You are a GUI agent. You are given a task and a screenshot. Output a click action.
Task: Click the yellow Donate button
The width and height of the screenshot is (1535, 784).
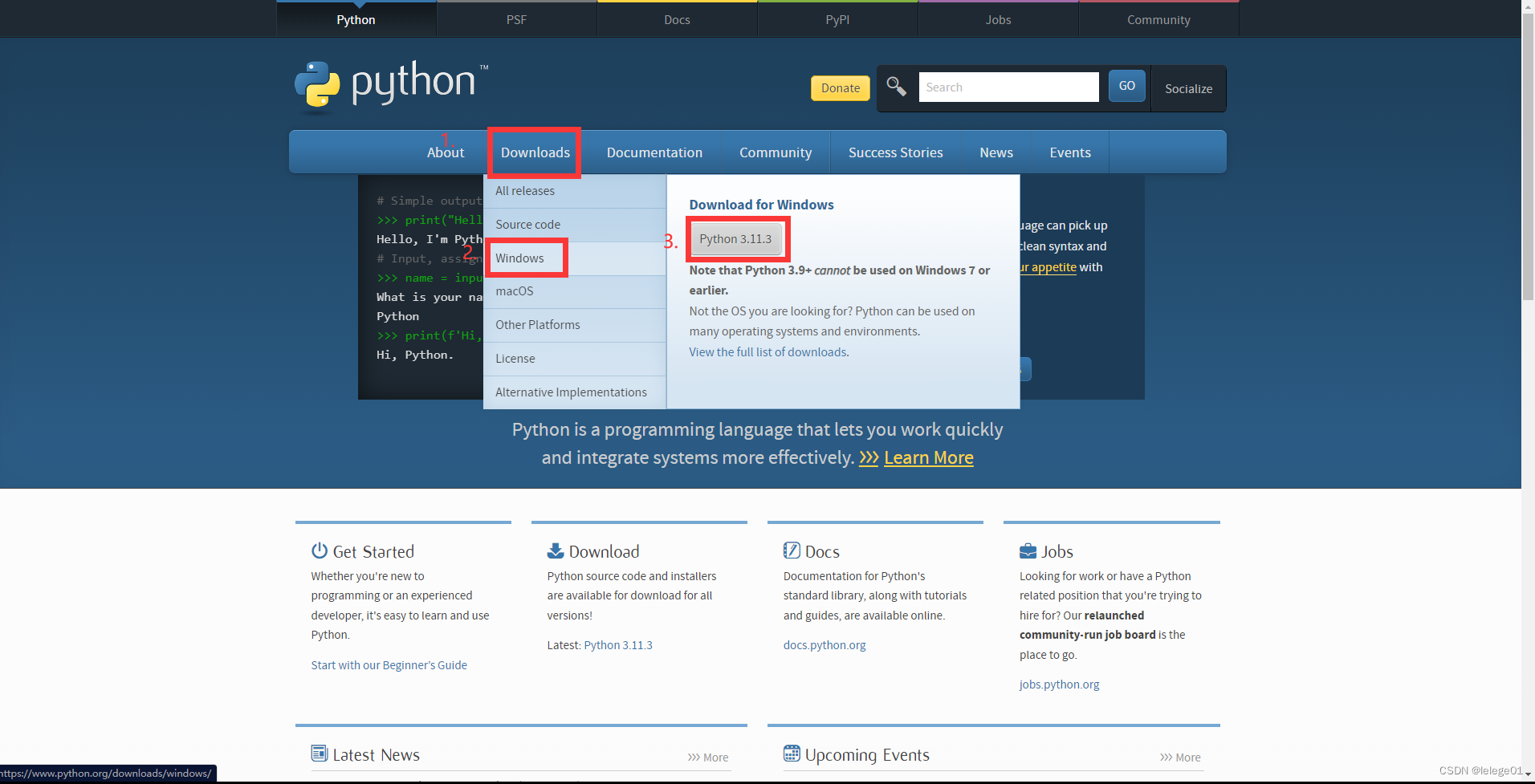pyautogui.click(x=841, y=88)
